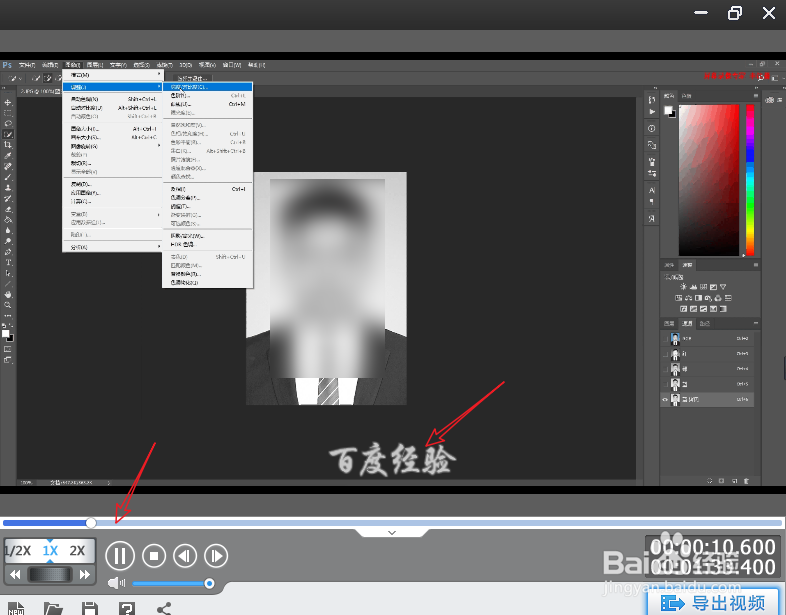Select the Move tool in Photoshop
786x615 pixels.
coord(8,102)
